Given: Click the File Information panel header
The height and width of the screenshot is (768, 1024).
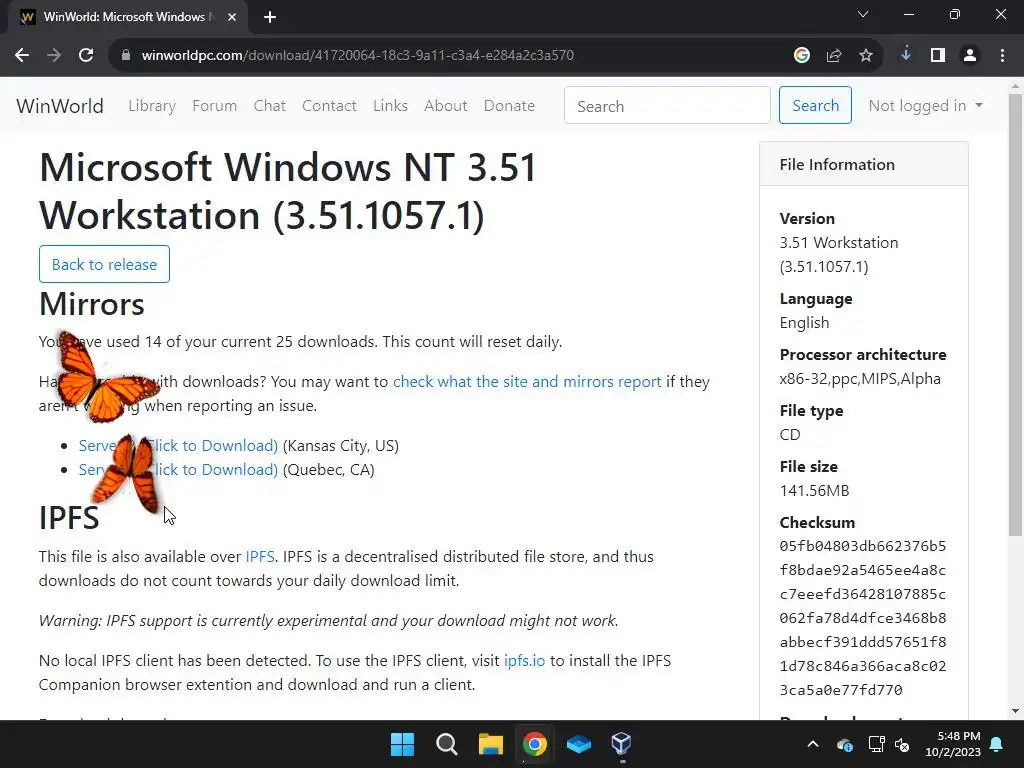Looking at the screenshot, I should point(863,165).
